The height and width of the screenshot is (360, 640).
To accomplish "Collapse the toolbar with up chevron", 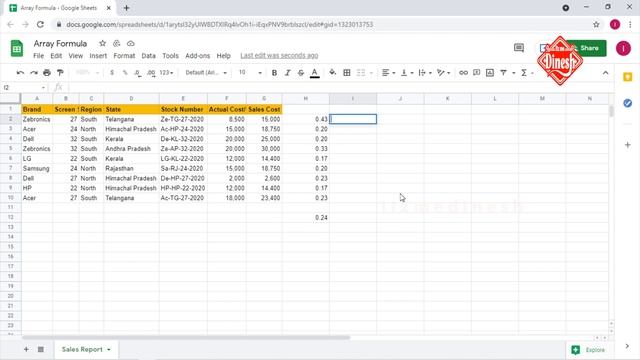I will click(x=605, y=73).
